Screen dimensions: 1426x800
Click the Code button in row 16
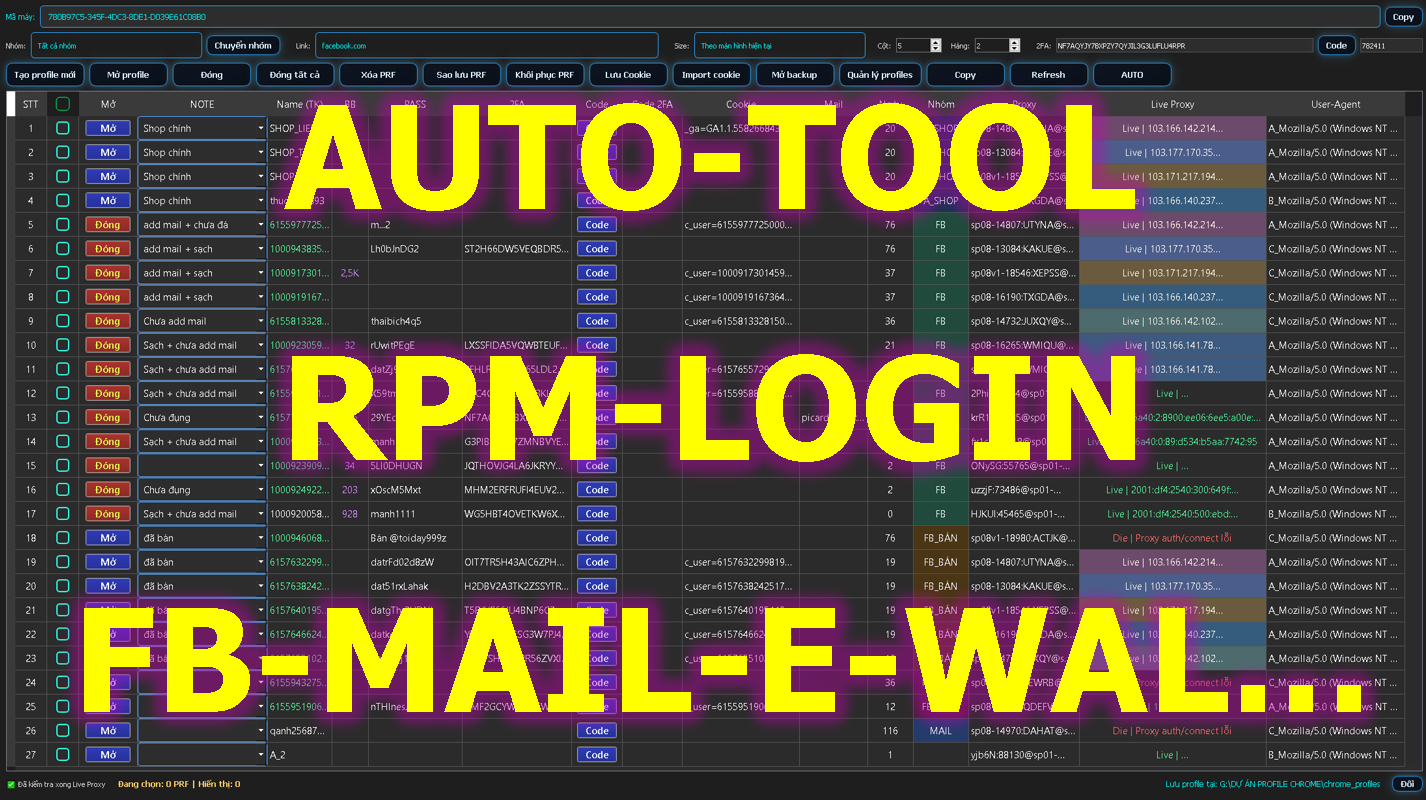597,489
